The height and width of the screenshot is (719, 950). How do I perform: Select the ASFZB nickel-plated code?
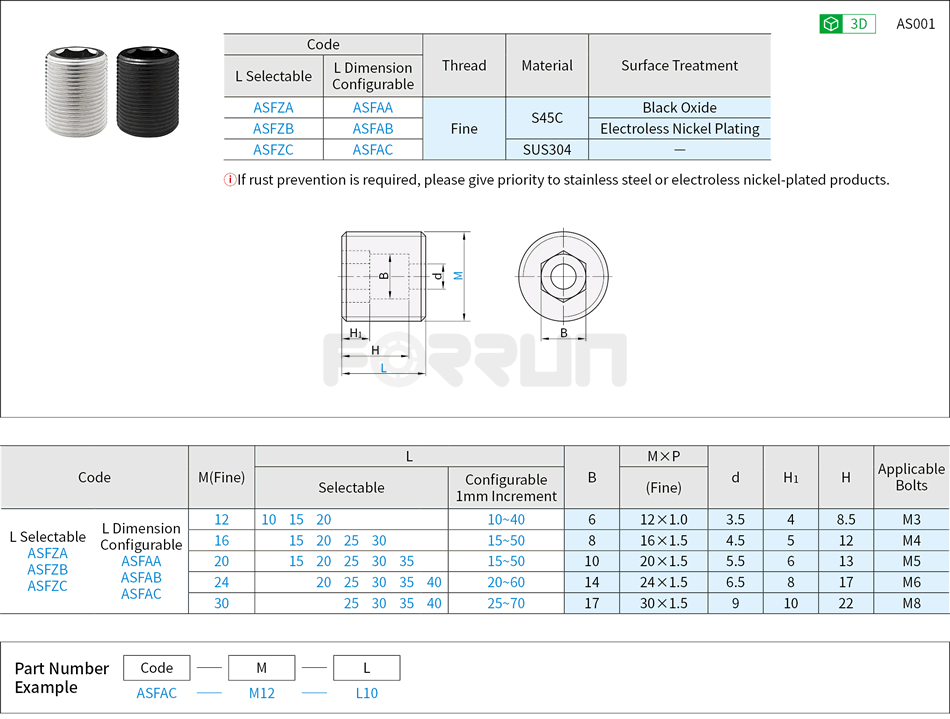tap(273, 128)
